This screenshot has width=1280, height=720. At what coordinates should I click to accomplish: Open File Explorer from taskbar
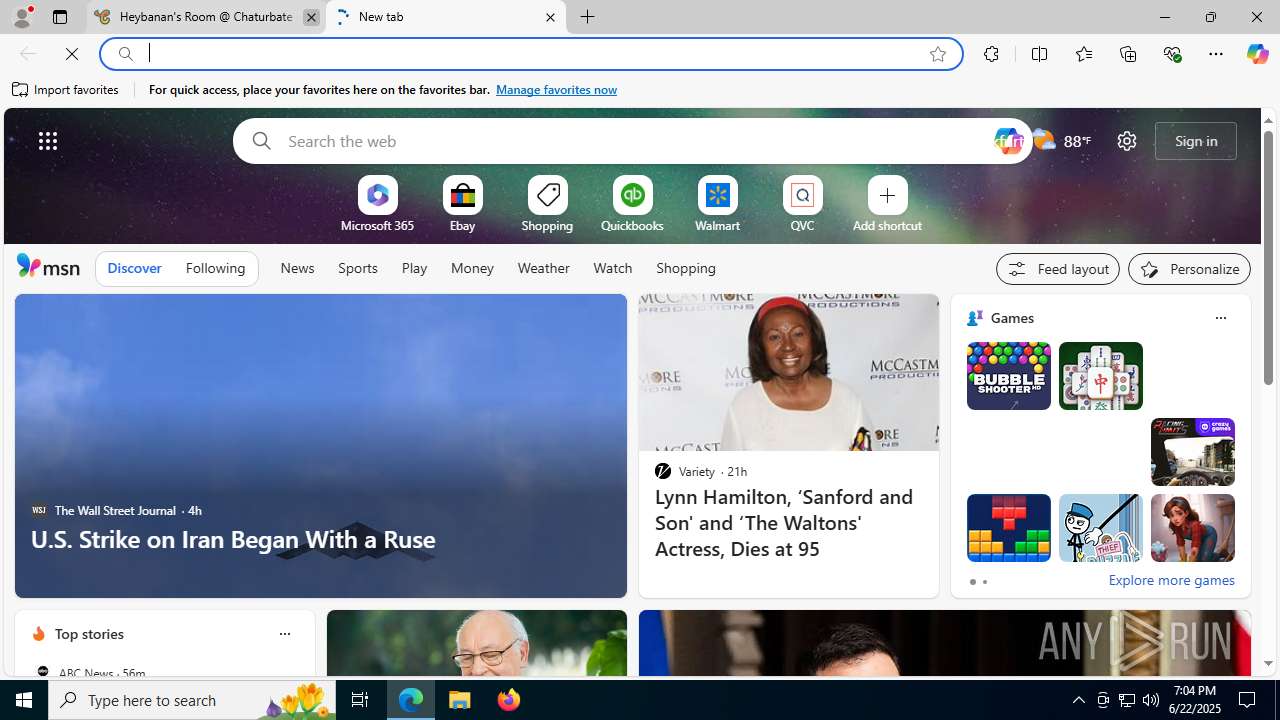(x=460, y=700)
